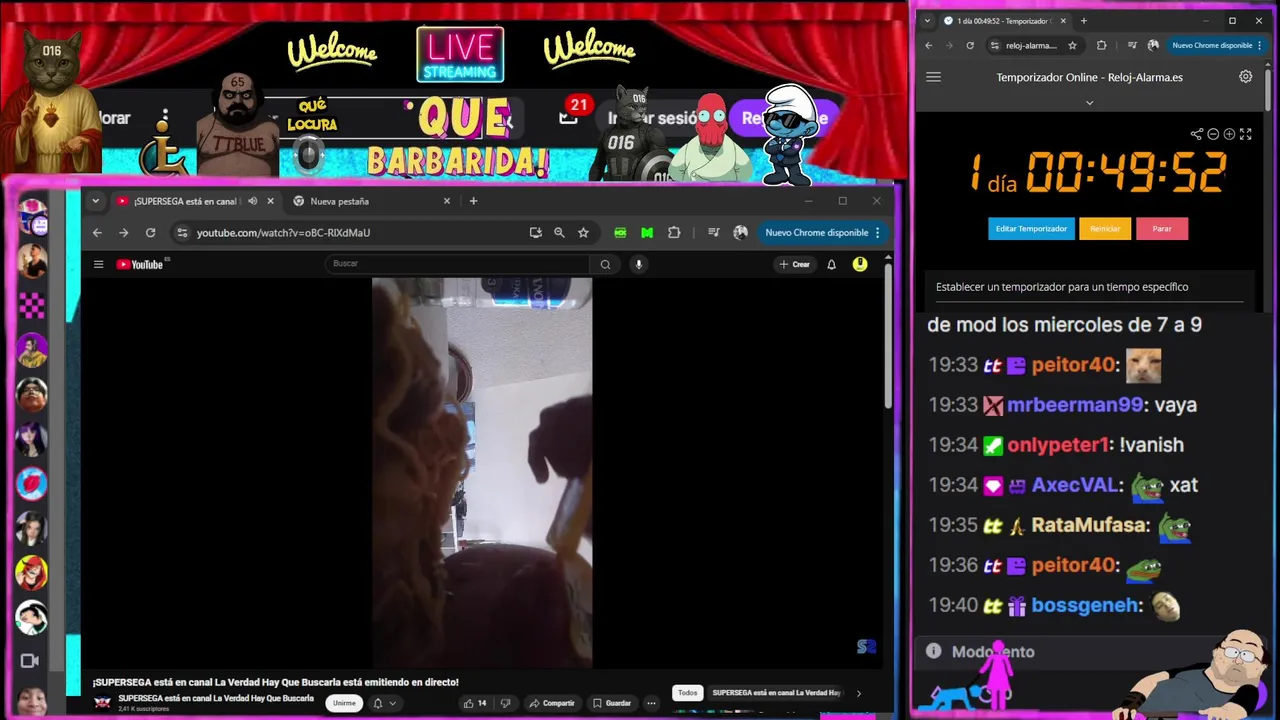This screenshot has height=720, width=1280.
Task: Click the Editar Temporizador button
Action: [1031, 229]
